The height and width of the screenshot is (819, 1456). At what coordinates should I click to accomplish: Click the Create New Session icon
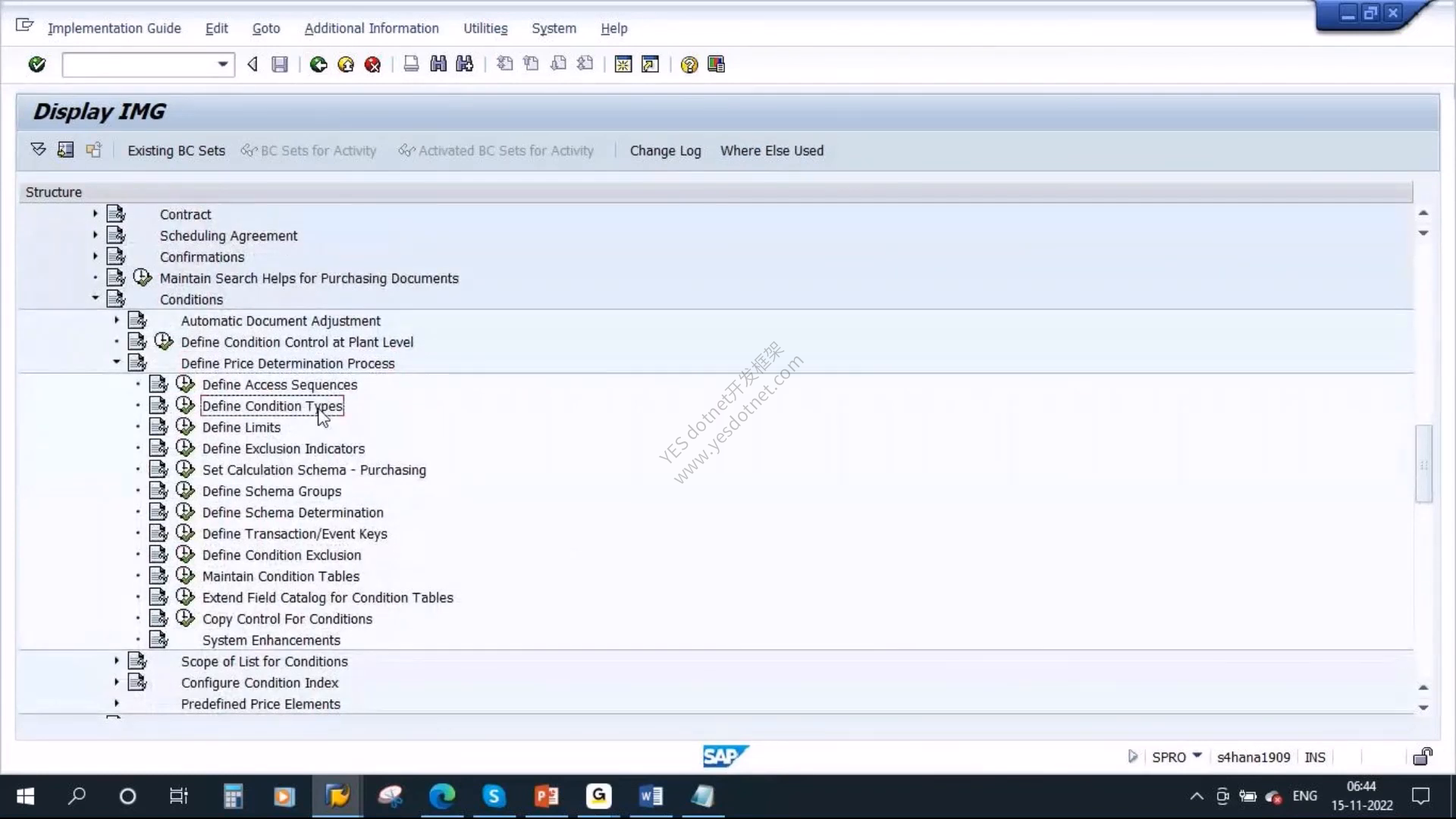coord(623,64)
